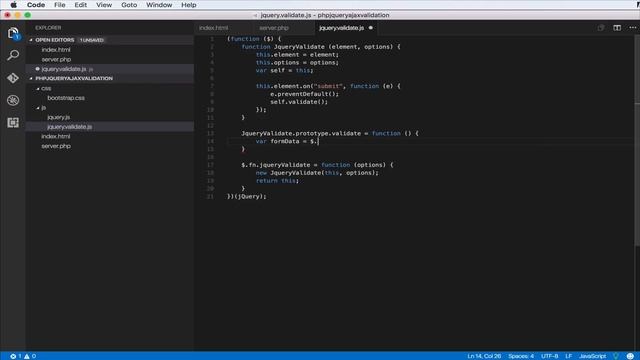The height and width of the screenshot is (360, 640).
Task: Click Ln 14, Col 26 in status bar
Action: [484, 356]
